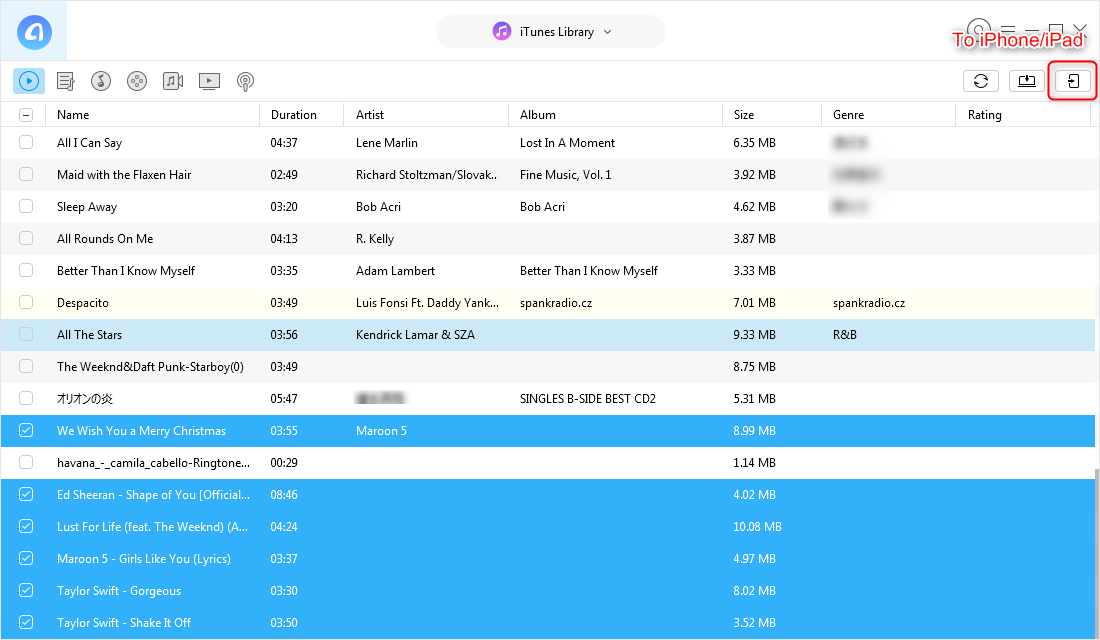Screen dimensions: 1100x640
Task: Uncheck Taylor Swift - Gorgeous
Action: pos(26,590)
